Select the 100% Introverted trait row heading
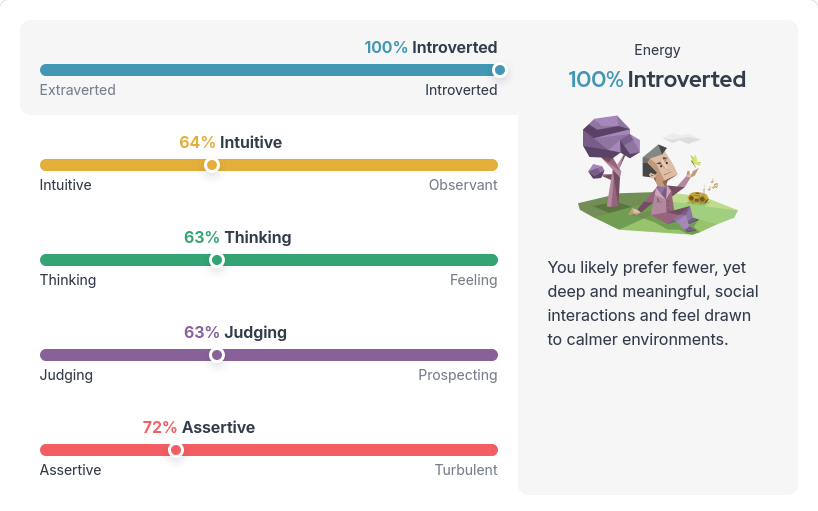Viewport: 818px width, 511px height. 430,47
